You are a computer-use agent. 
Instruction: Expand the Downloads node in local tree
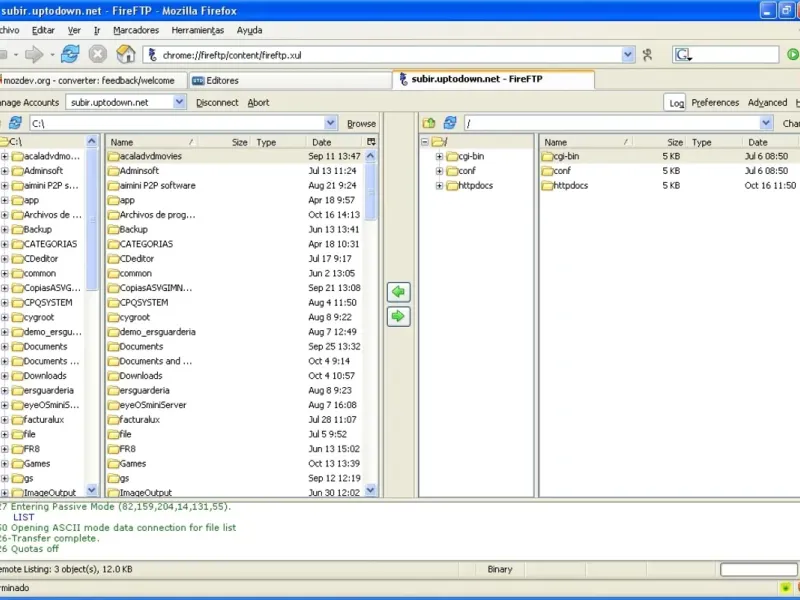click(4, 376)
